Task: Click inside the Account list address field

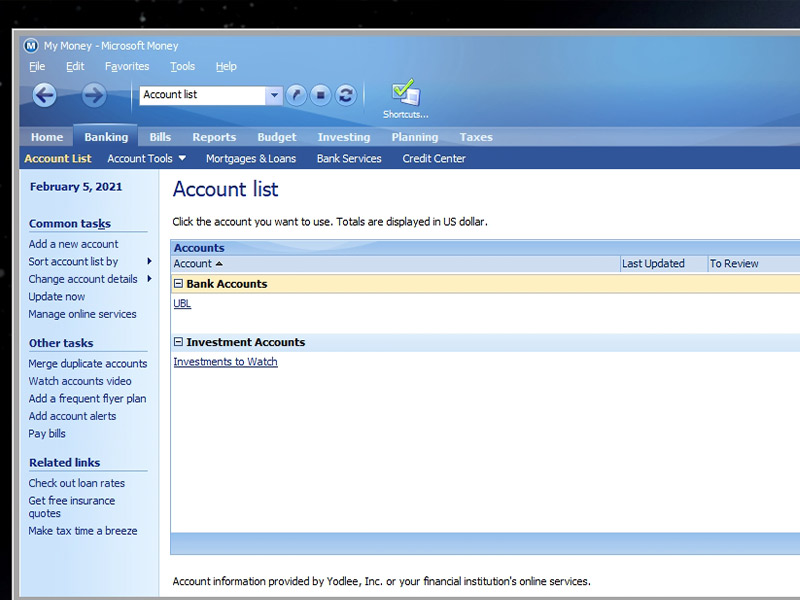Action: tap(203, 95)
